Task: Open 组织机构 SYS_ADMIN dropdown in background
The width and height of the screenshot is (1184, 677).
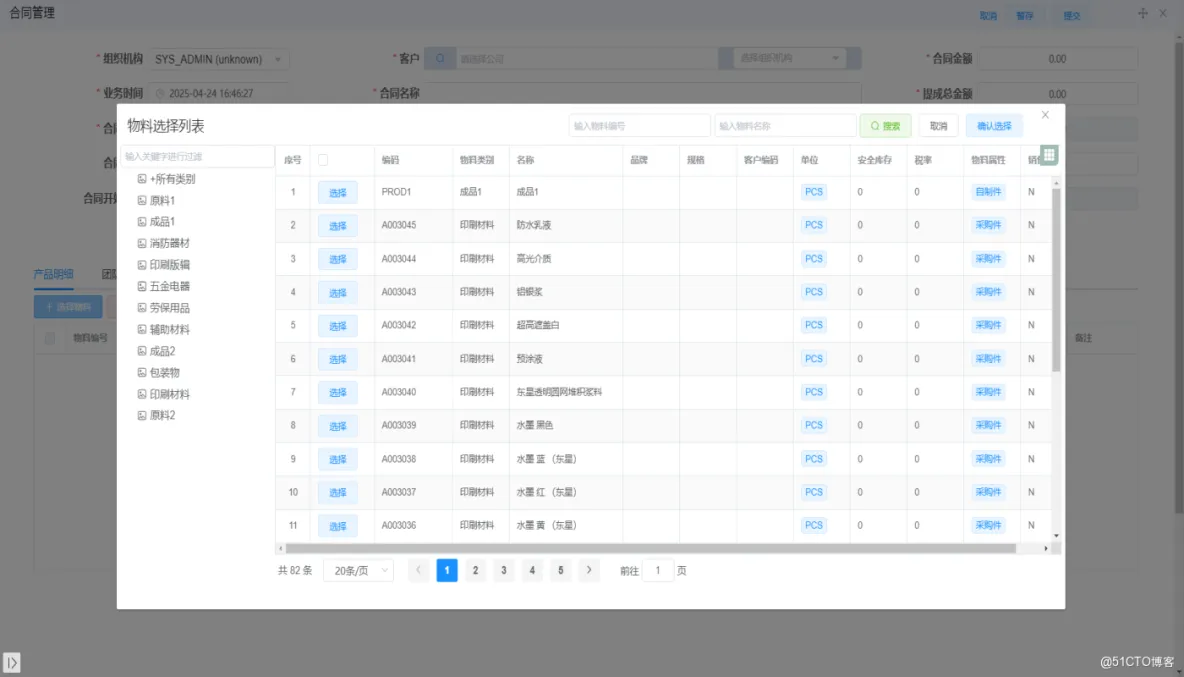Action: click(219, 59)
